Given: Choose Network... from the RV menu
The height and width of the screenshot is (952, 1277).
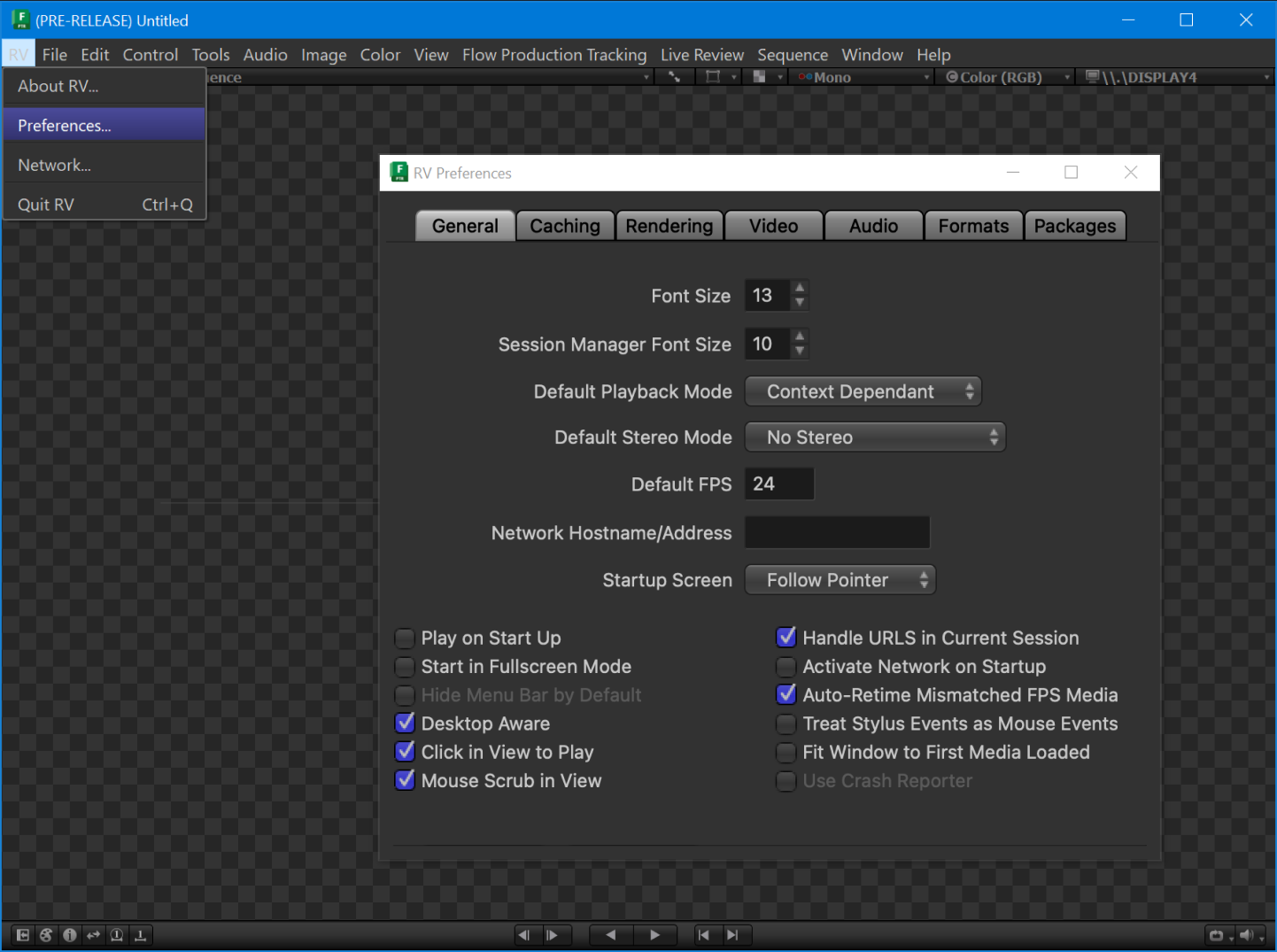Looking at the screenshot, I should pyautogui.click(x=104, y=165).
